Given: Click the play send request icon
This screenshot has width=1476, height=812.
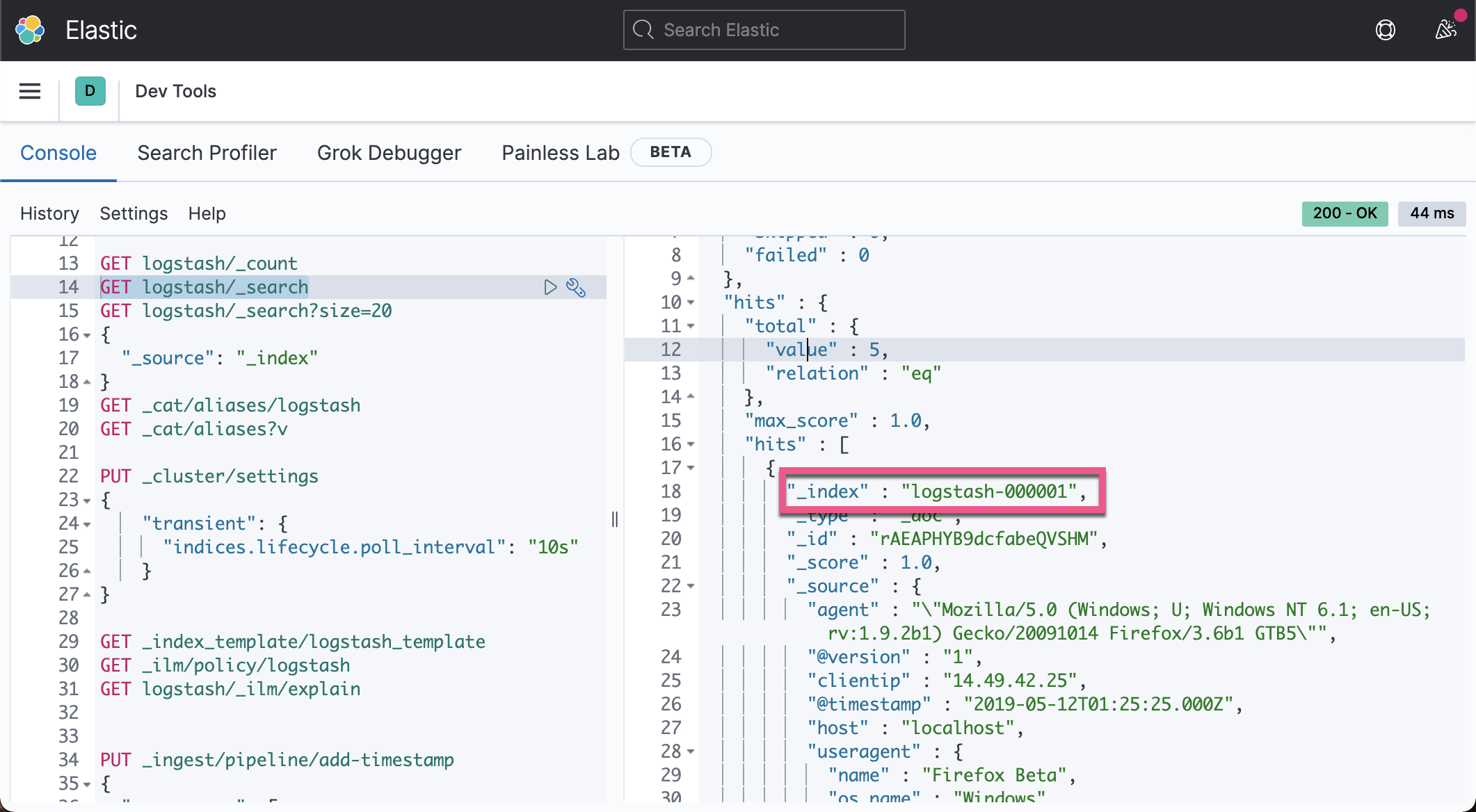Looking at the screenshot, I should tap(550, 287).
